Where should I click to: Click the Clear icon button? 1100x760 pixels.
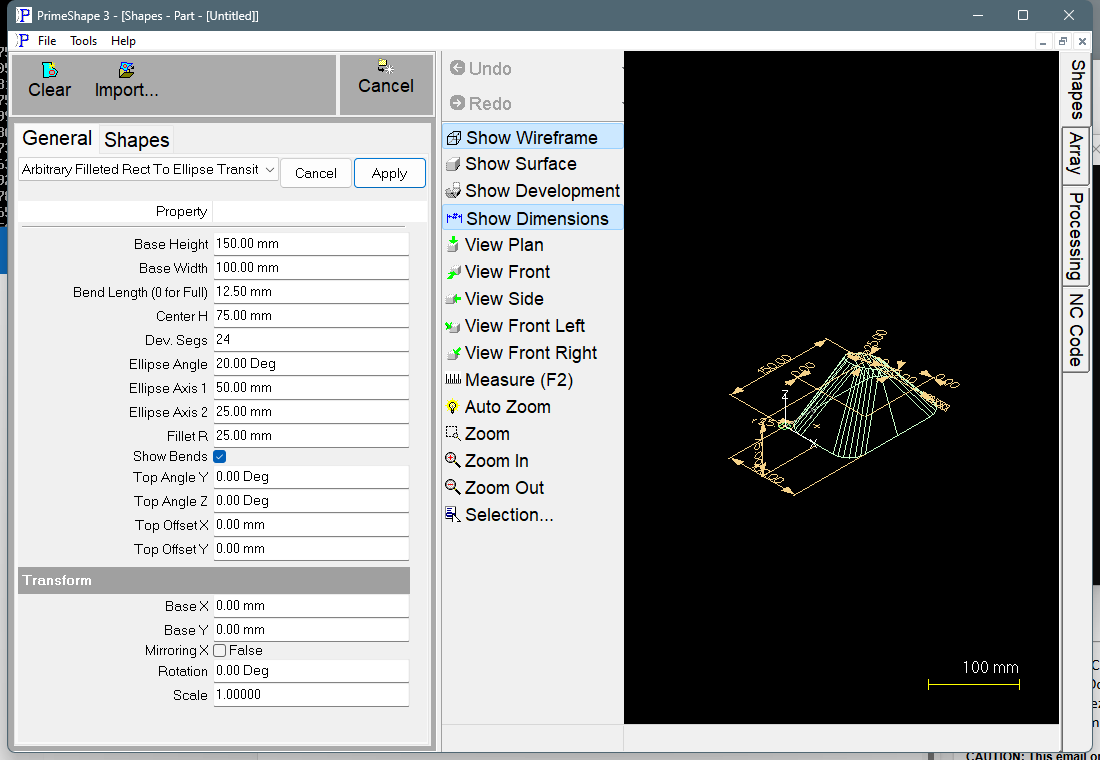pos(49,80)
